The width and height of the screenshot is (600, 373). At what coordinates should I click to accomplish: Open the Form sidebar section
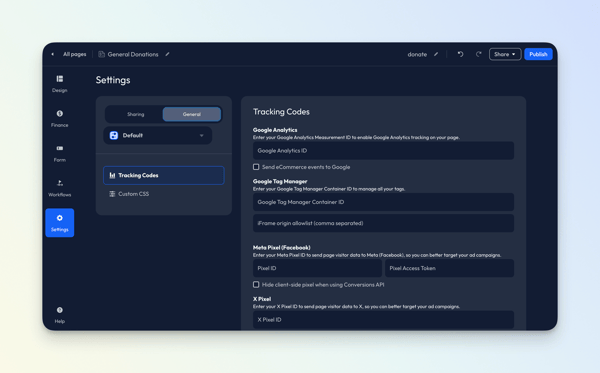point(59,153)
